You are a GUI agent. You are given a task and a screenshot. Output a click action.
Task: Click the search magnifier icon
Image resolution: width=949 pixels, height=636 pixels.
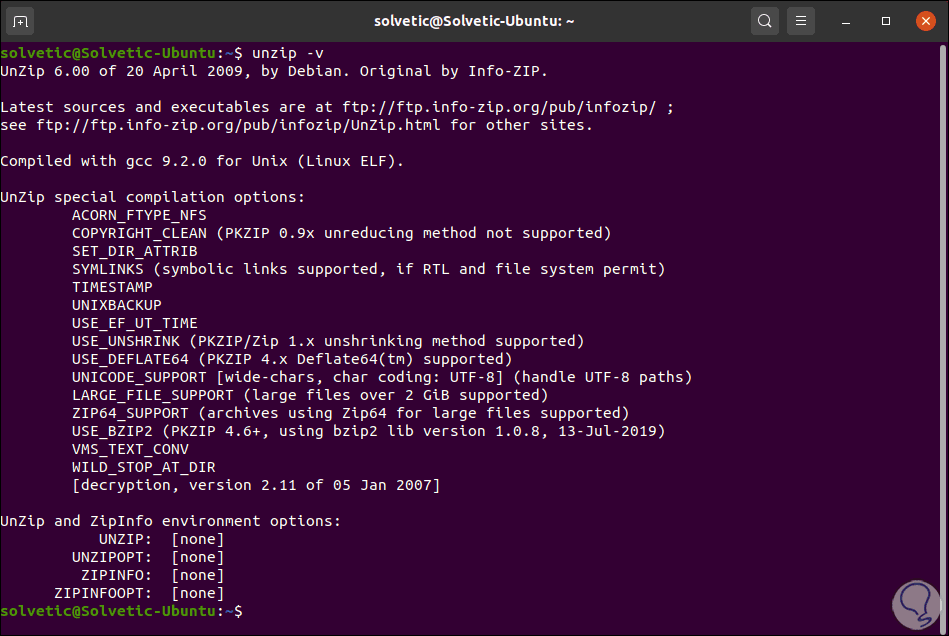click(x=765, y=21)
